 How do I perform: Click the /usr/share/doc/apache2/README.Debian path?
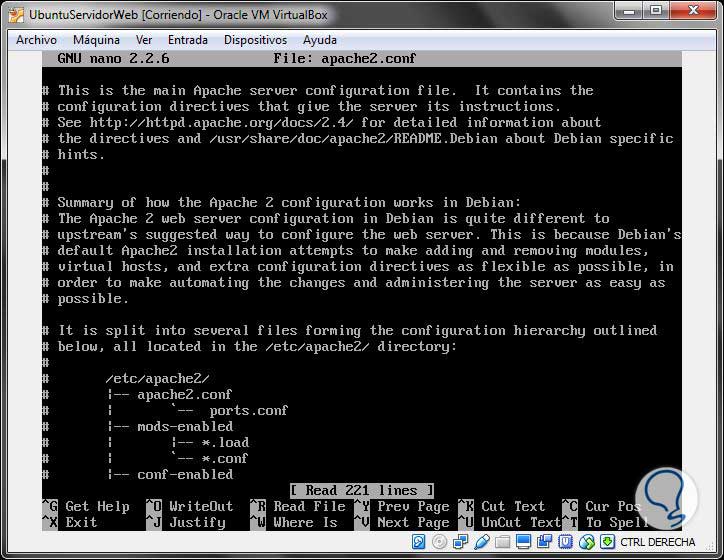click(353, 138)
